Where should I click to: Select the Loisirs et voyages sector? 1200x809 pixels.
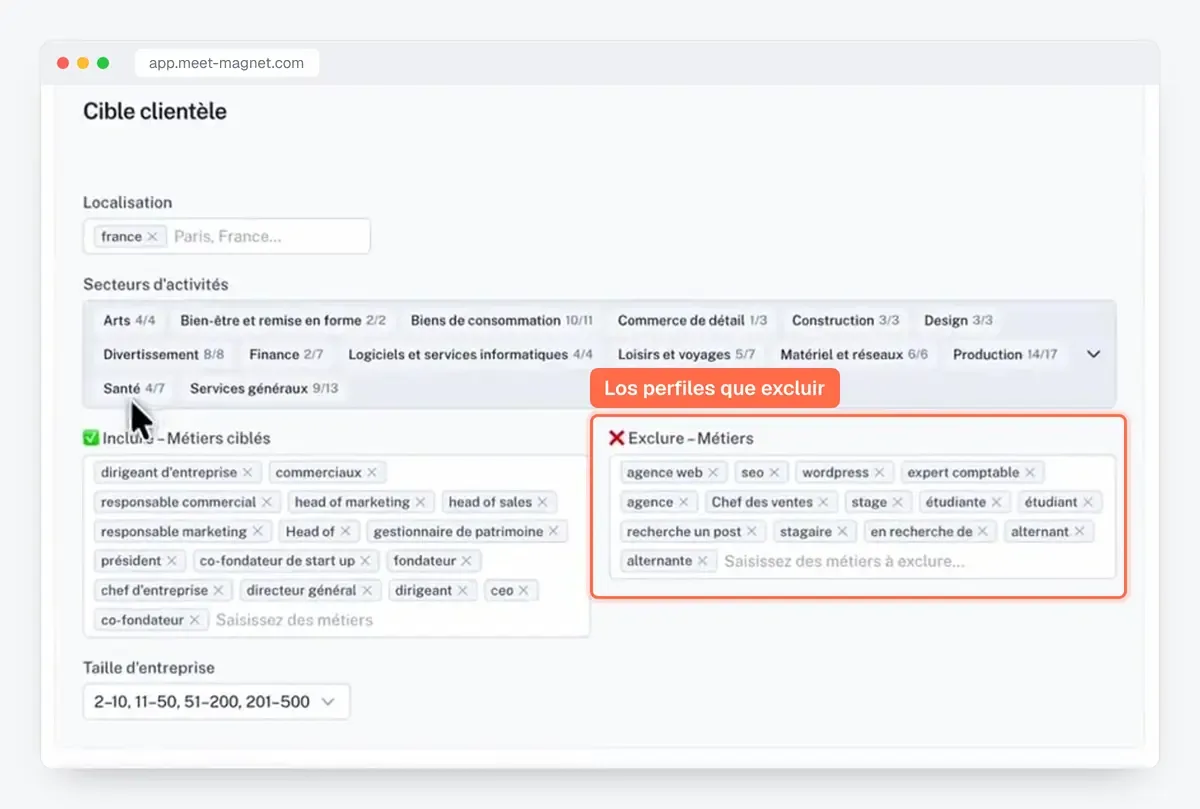[686, 355]
